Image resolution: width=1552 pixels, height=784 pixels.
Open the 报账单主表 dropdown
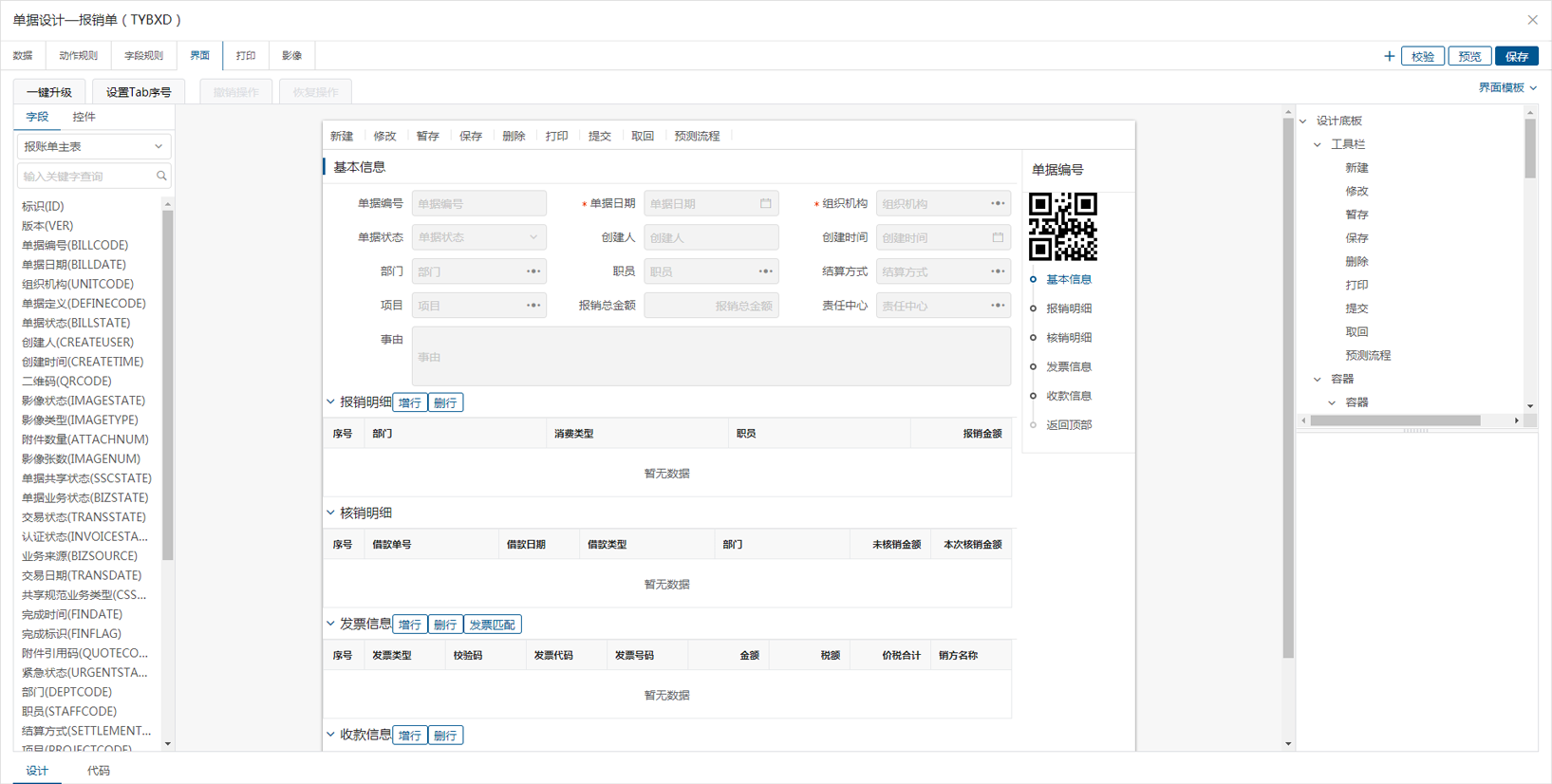[x=93, y=146]
